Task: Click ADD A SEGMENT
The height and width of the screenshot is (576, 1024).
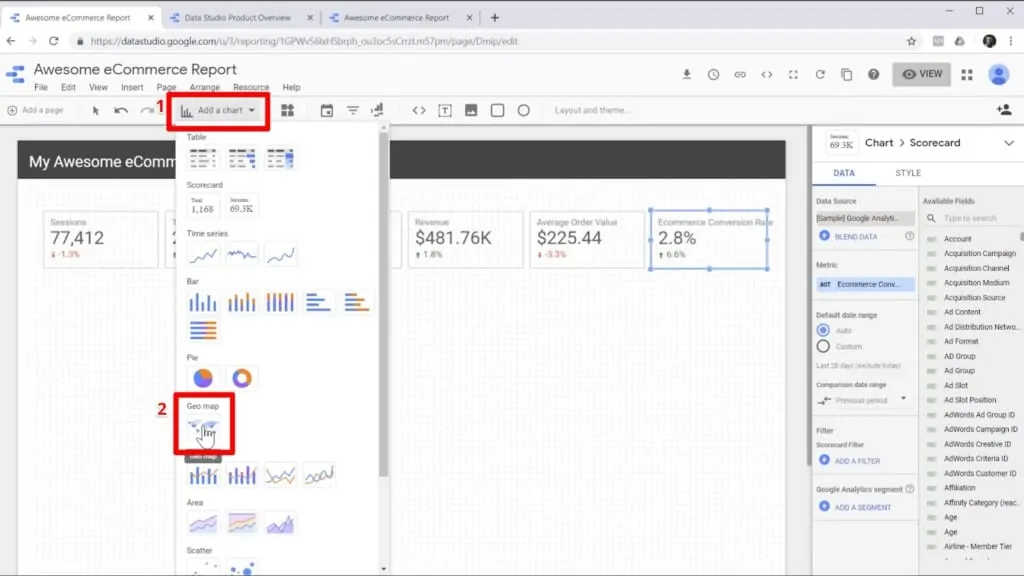Action: coord(855,507)
